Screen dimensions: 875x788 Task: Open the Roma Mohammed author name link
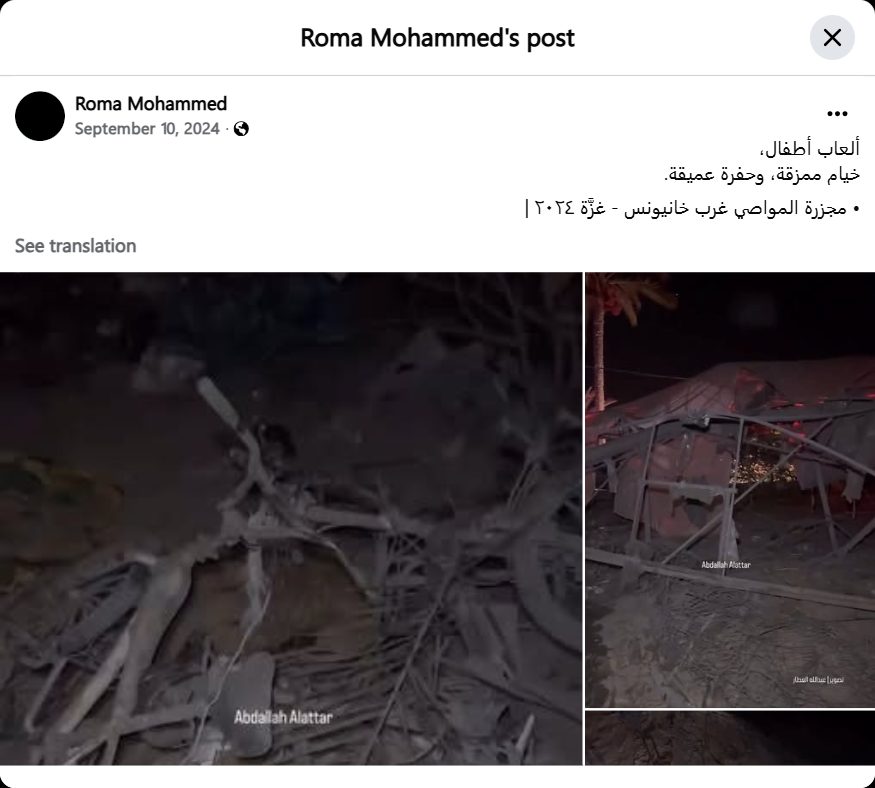pos(151,104)
